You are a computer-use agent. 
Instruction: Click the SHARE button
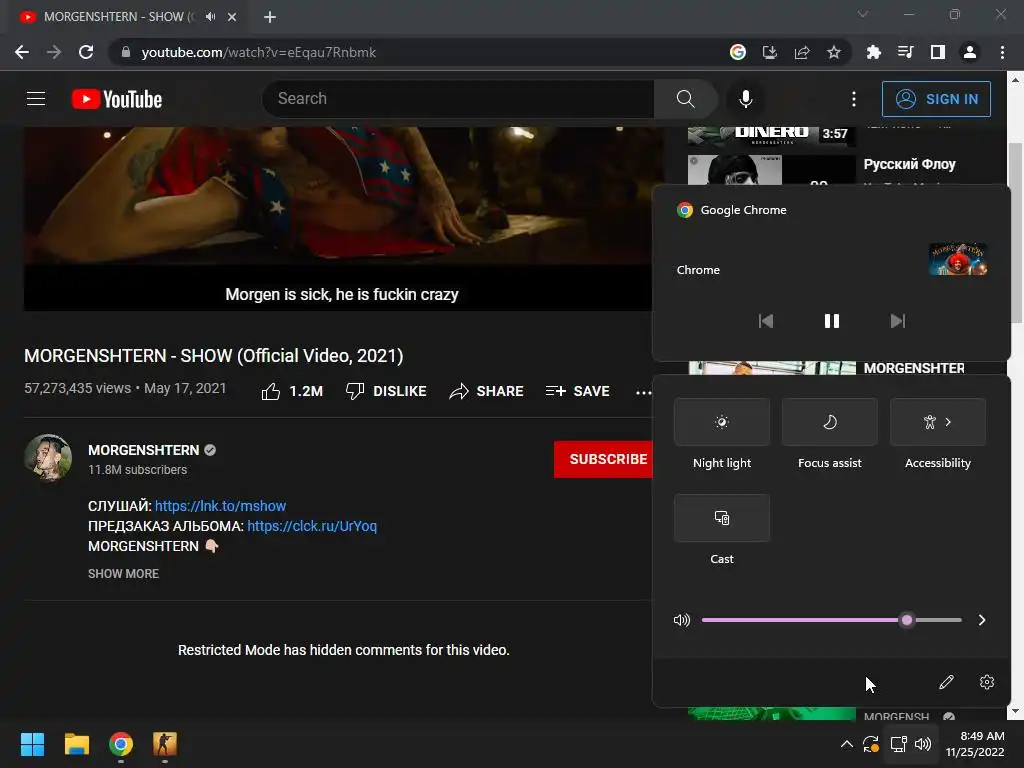487,391
